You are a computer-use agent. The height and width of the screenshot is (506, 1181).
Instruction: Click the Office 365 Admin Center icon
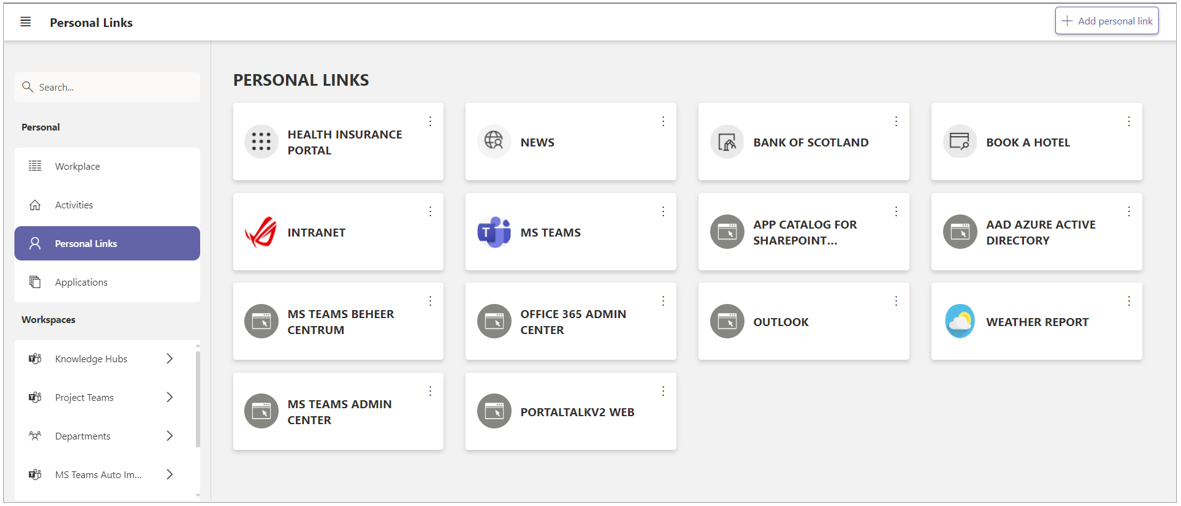click(494, 322)
